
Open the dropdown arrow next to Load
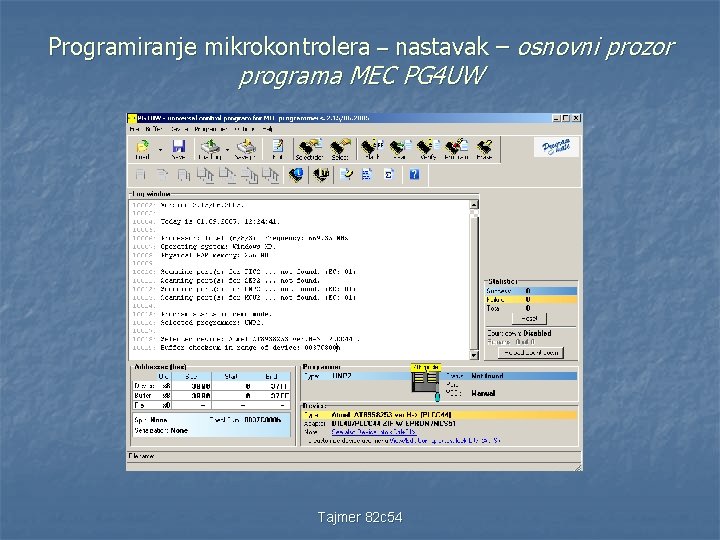click(x=160, y=150)
